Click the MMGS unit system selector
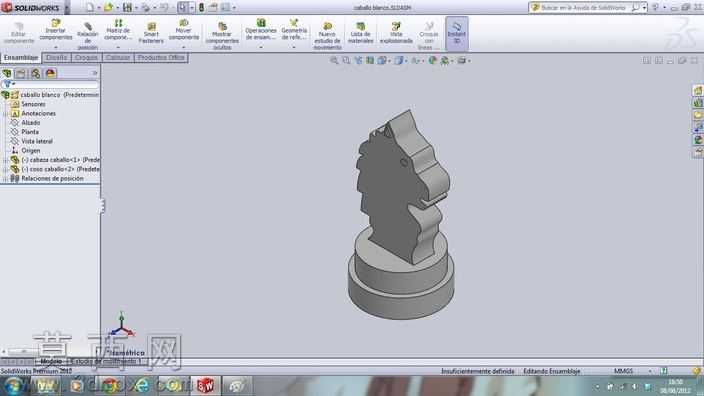Viewport: 704px width, 396px height. click(623, 371)
